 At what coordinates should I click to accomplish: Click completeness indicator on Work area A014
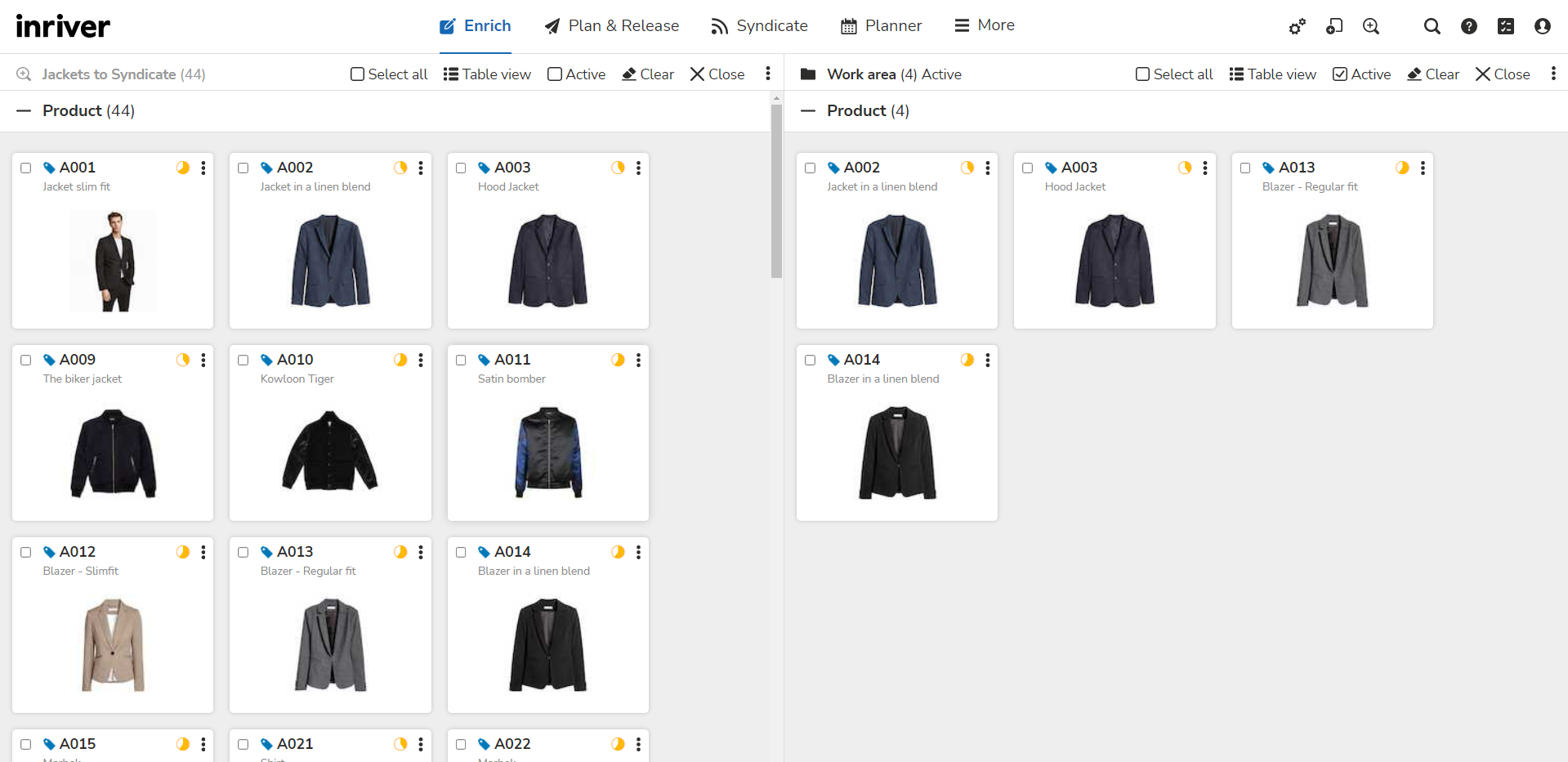(x=967, y=360)
